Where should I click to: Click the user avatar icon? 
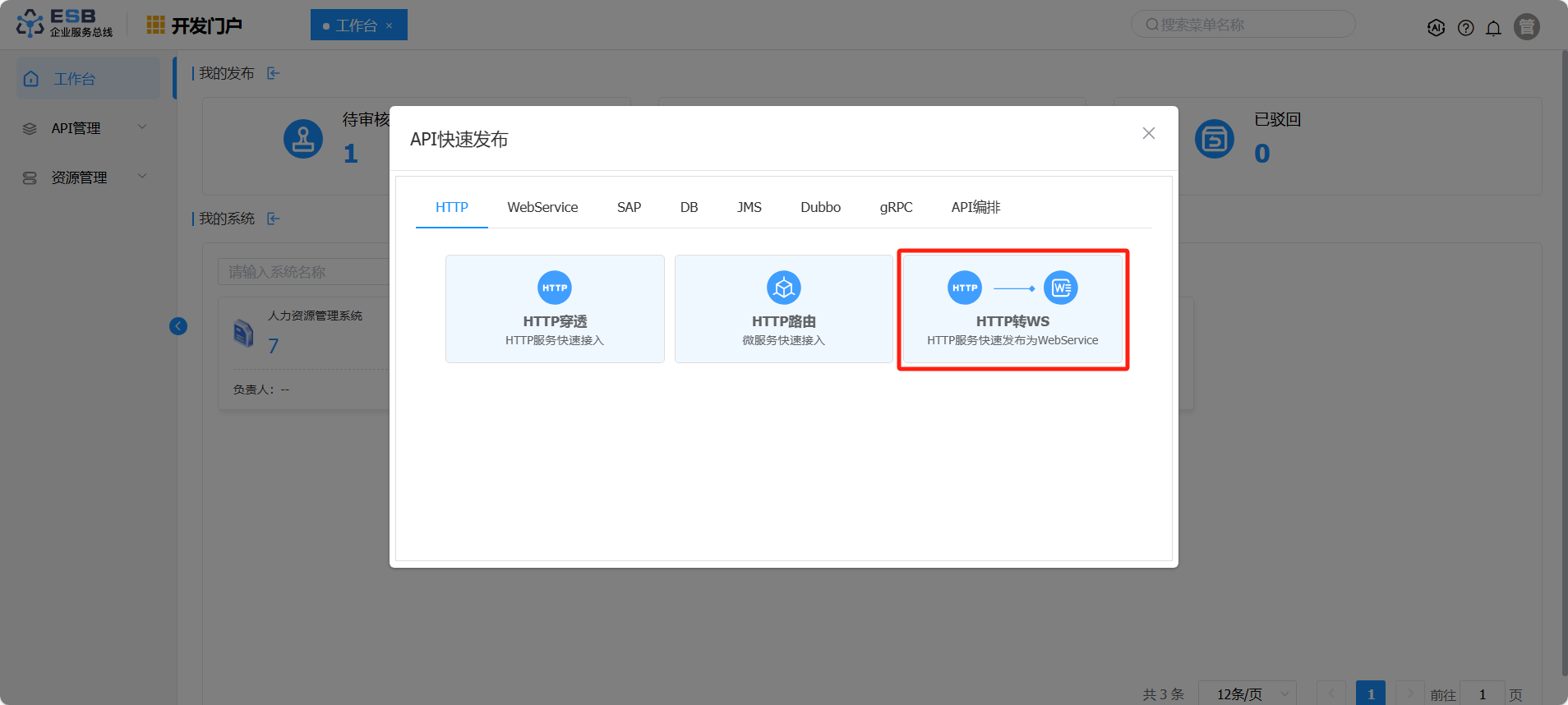pos(1526,27)
